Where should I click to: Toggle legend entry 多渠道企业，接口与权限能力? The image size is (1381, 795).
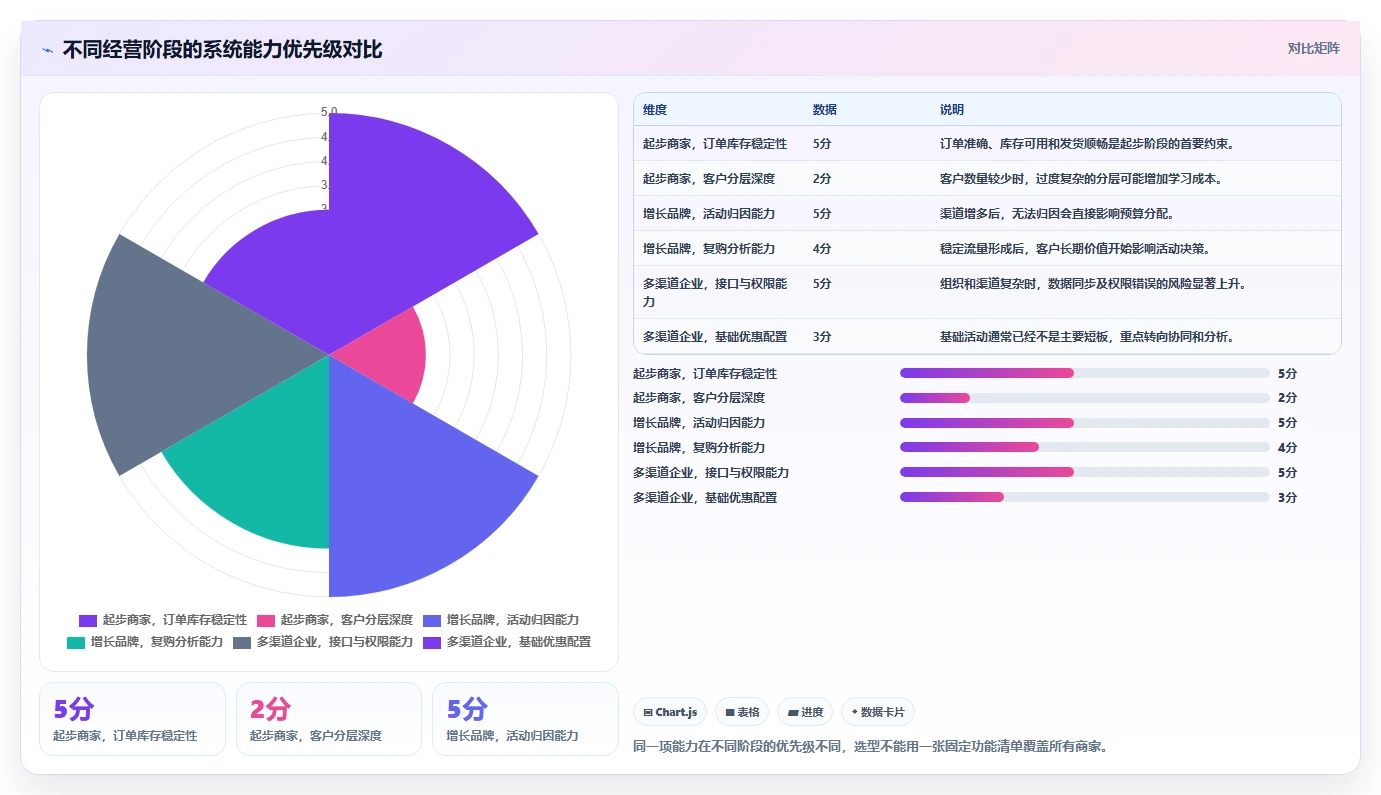[x=323, y=642]
